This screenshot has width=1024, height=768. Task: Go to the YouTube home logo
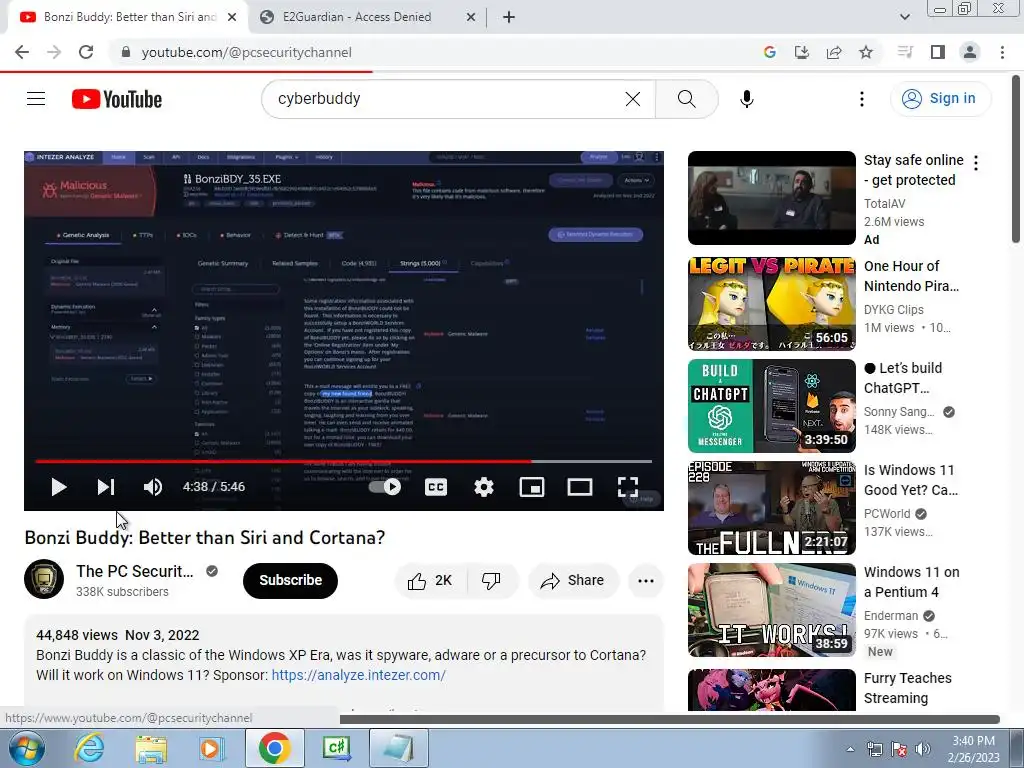tap(117, 99)
